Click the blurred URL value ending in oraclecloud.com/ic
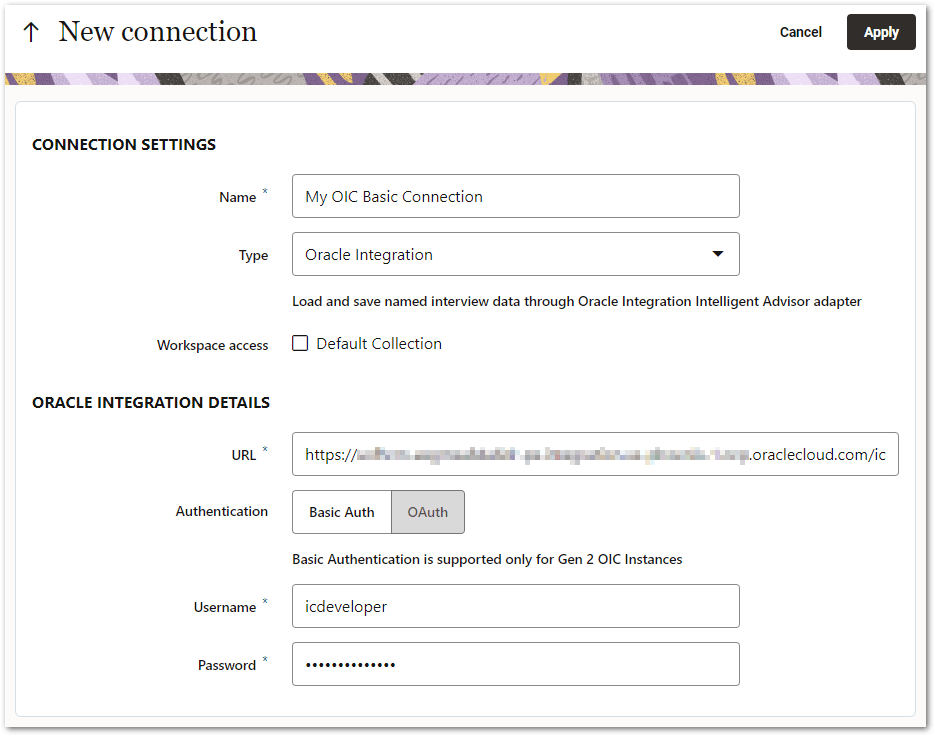 click(x=595, y=454)
